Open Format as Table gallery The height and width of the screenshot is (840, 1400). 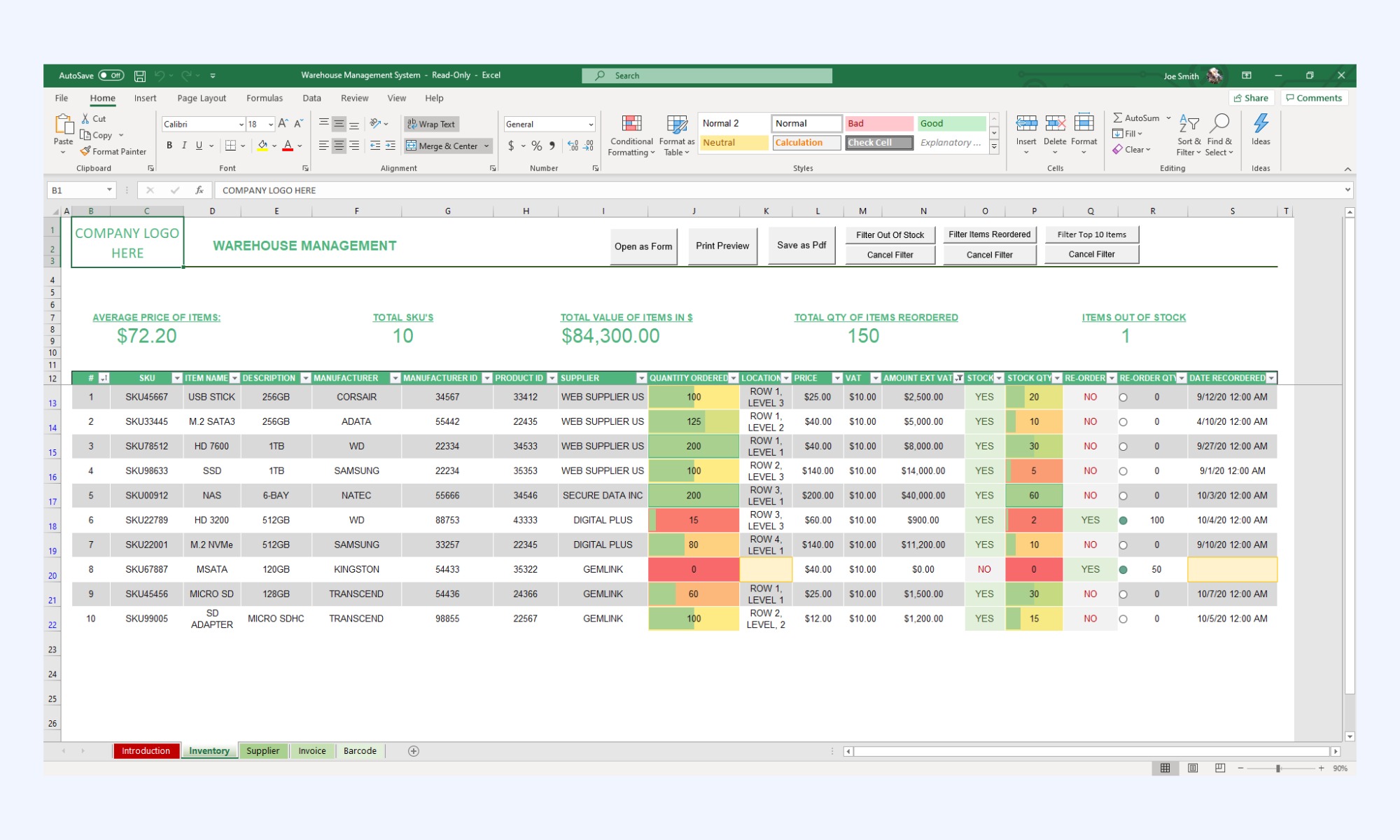pyautogui.click(x=677, y=136)
